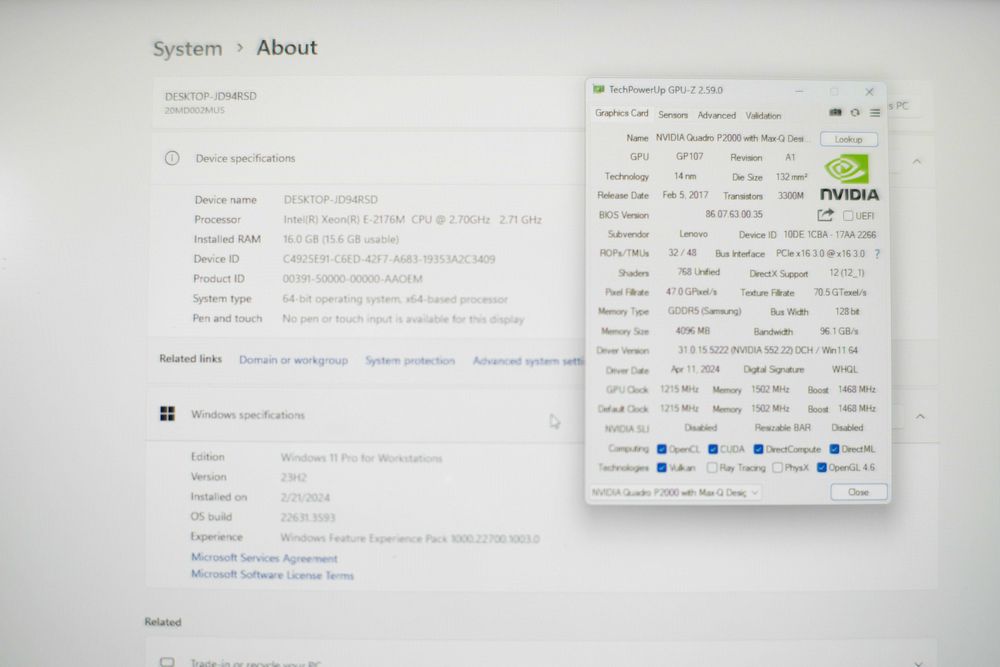This screenshot has width=1000, height=667.
Task: Click the Subvendor Lenovo field
Action: coord(693,234)
